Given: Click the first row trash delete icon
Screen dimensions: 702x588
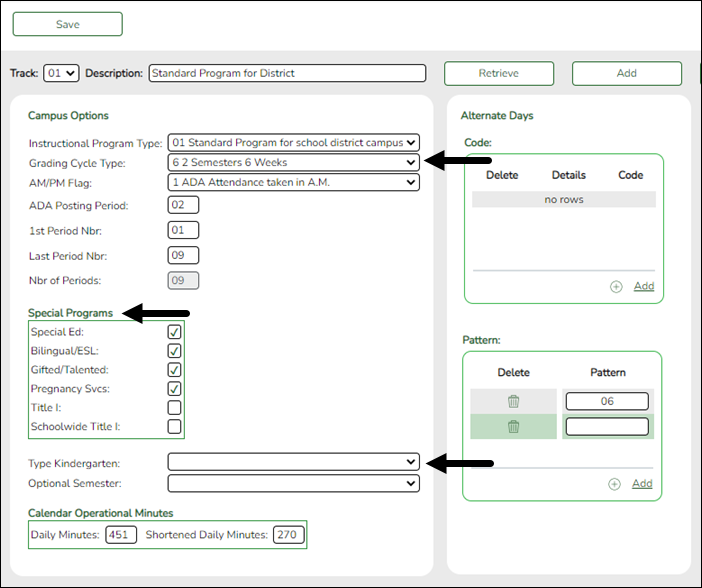Looking at the screenshot, I should coord(513,401).
